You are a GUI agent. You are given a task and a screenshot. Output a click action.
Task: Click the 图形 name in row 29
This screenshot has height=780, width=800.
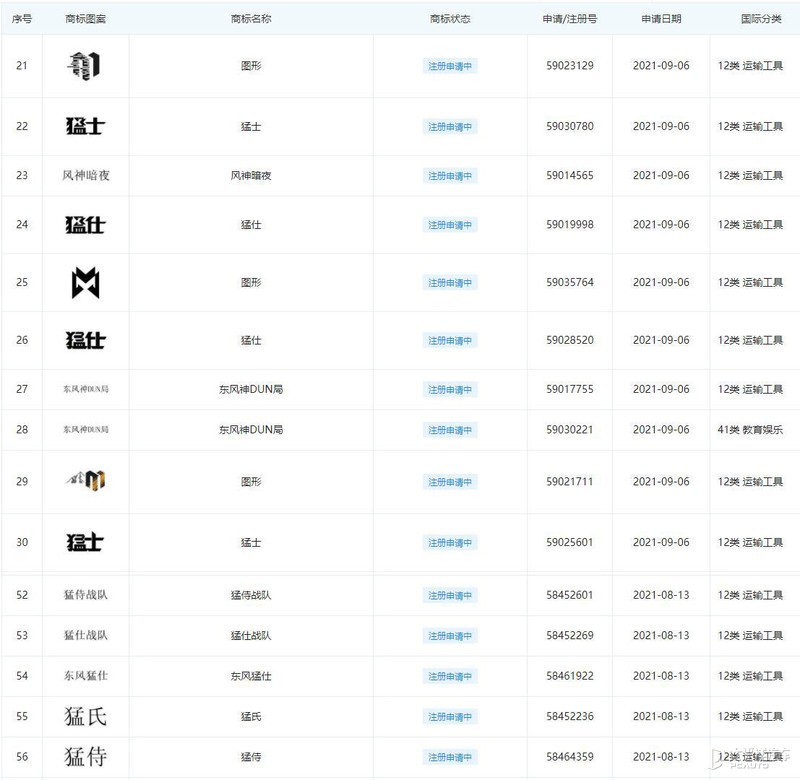[251, 482]
